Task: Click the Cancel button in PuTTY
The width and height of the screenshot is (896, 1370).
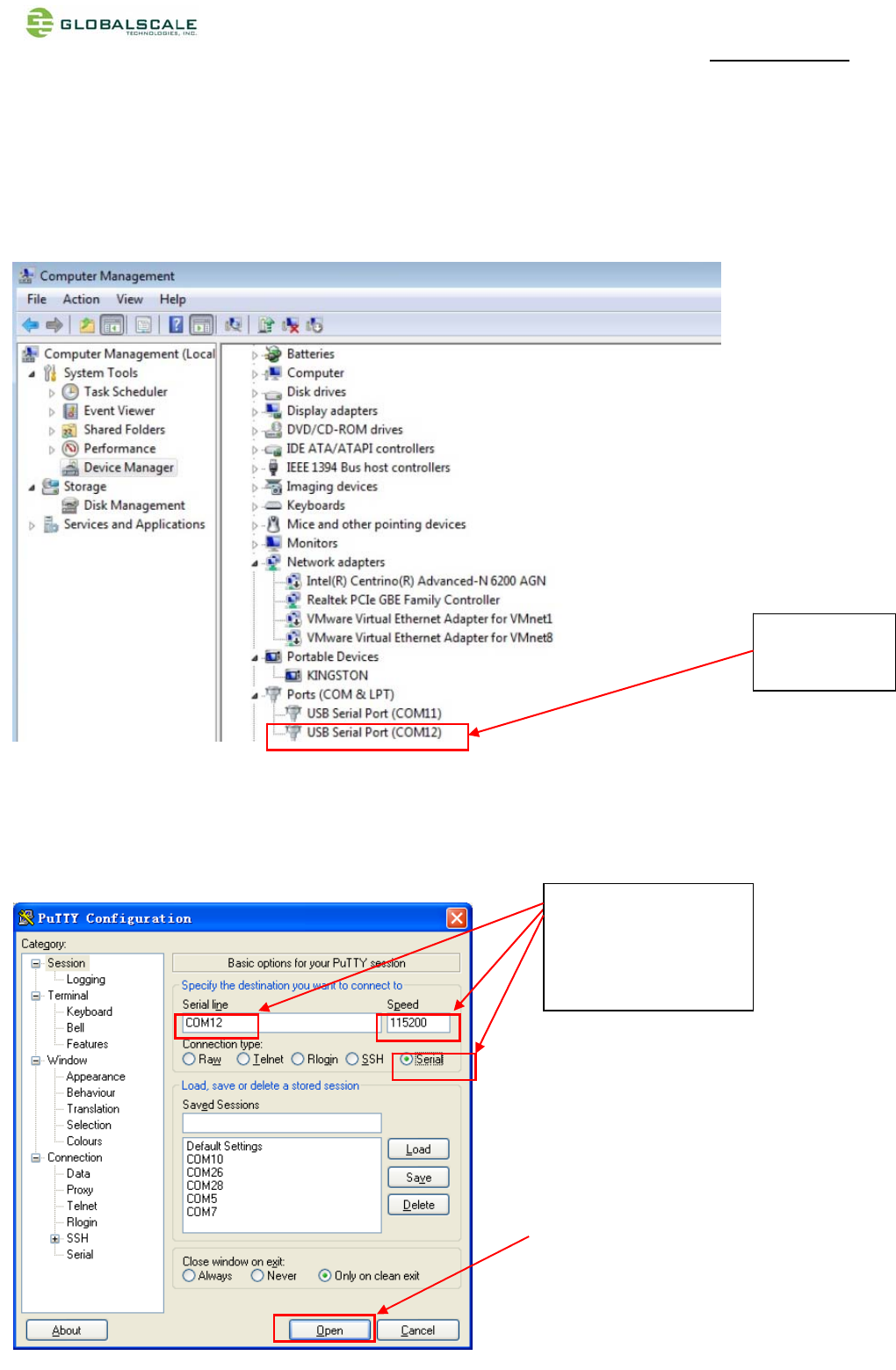Action: pos(418,1330)
